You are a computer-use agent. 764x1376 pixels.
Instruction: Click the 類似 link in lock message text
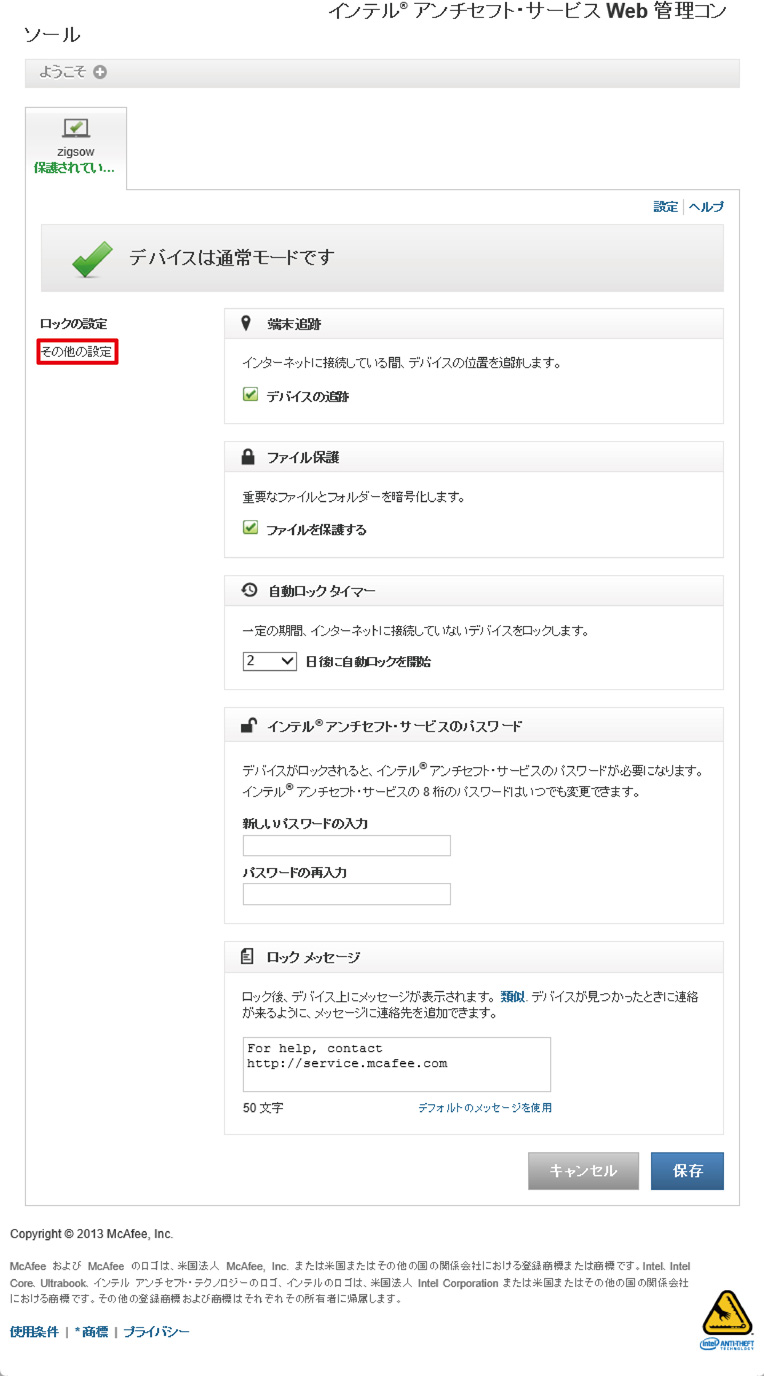point(512,997)
